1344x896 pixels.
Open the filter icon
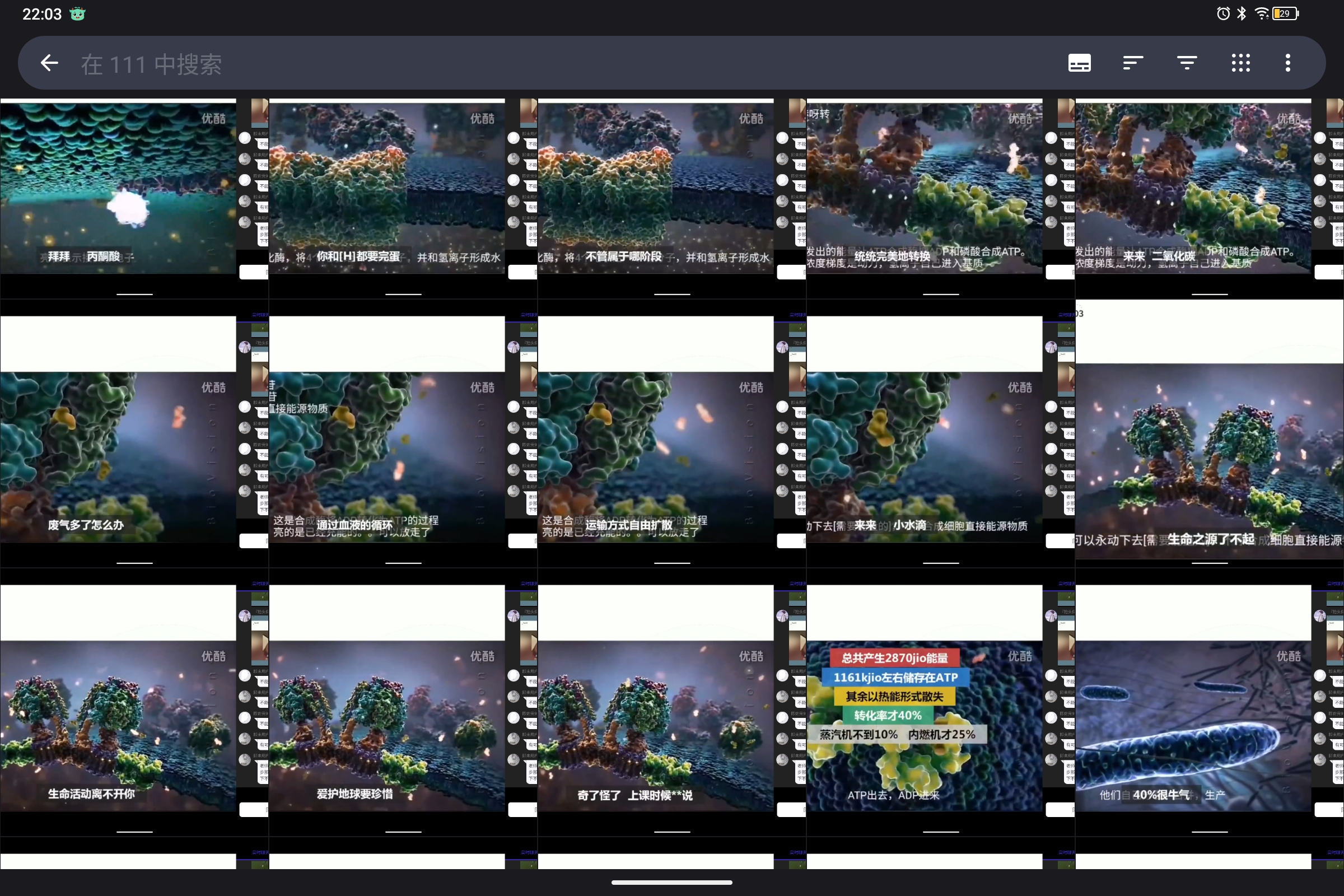click(x=1187, y=63)
